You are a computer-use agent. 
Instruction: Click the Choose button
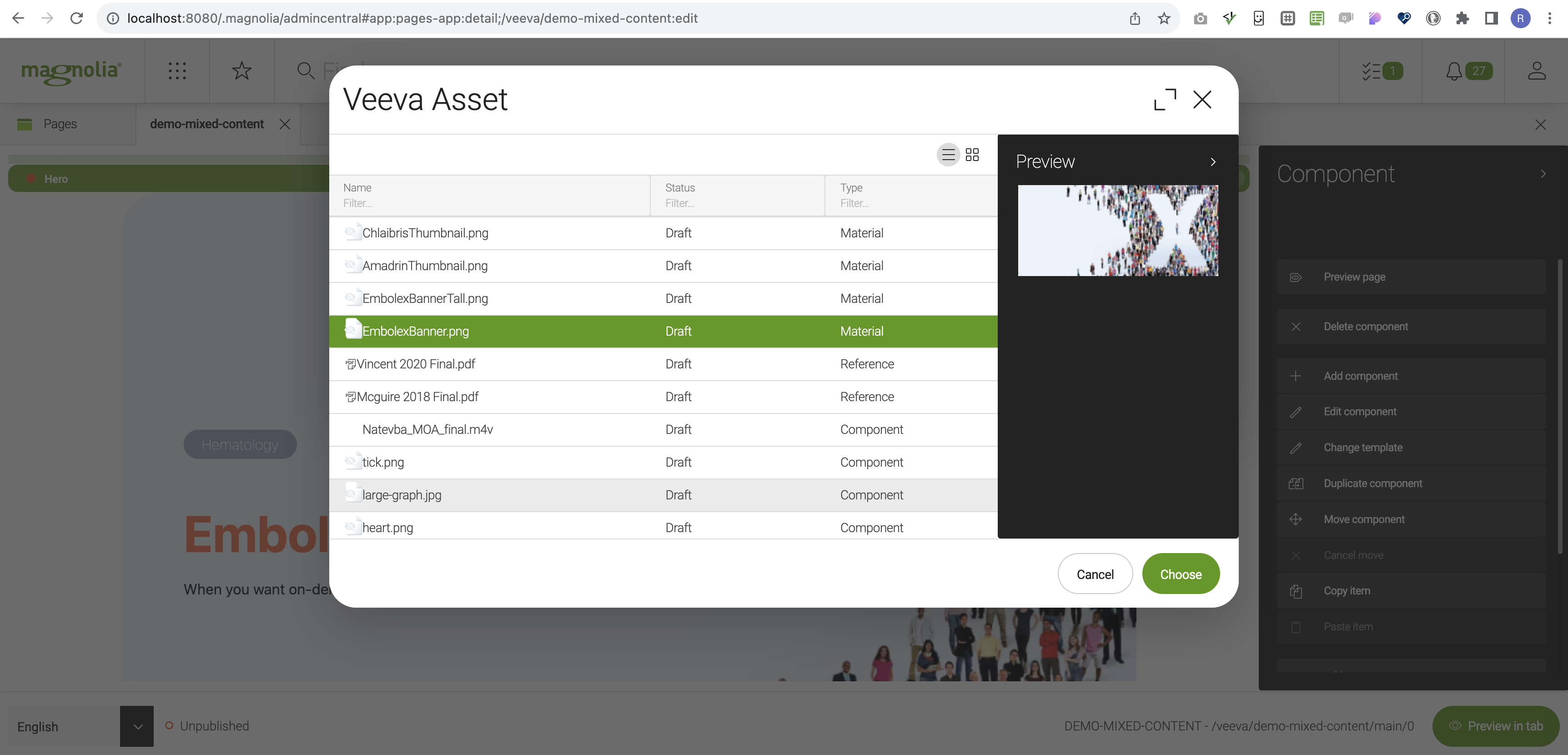(1181, 574)
